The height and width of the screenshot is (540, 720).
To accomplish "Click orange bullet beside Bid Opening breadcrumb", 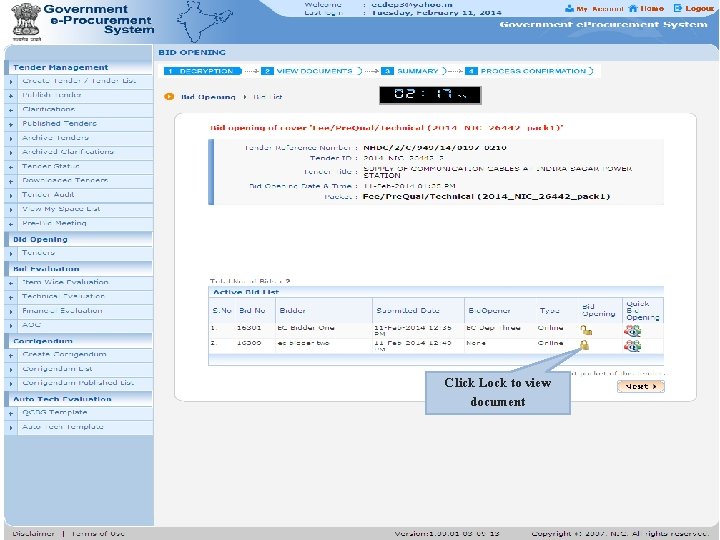I will pos(169,96).
